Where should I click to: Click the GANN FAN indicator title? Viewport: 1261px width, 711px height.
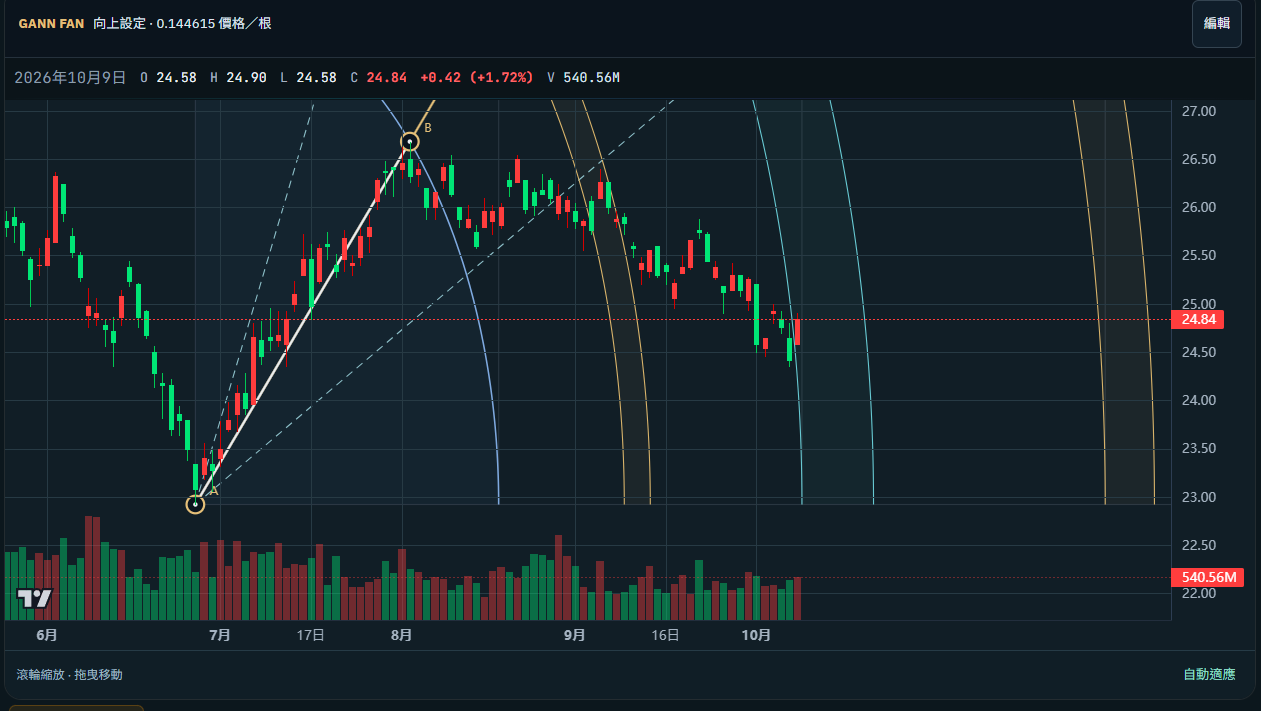click(x=51, y=23)
